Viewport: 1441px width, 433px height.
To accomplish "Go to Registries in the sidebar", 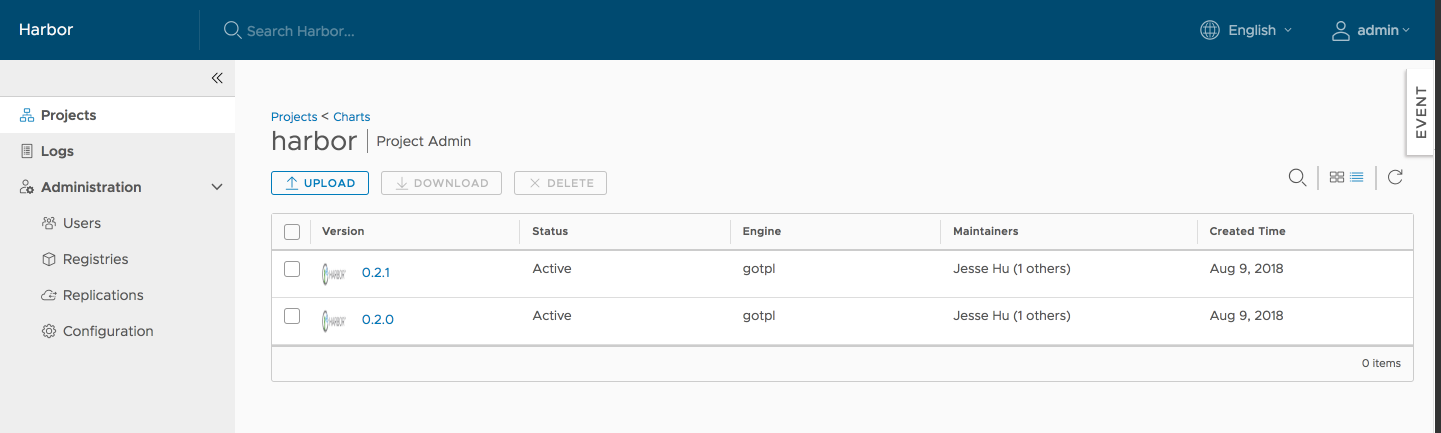I will (95, 259).
